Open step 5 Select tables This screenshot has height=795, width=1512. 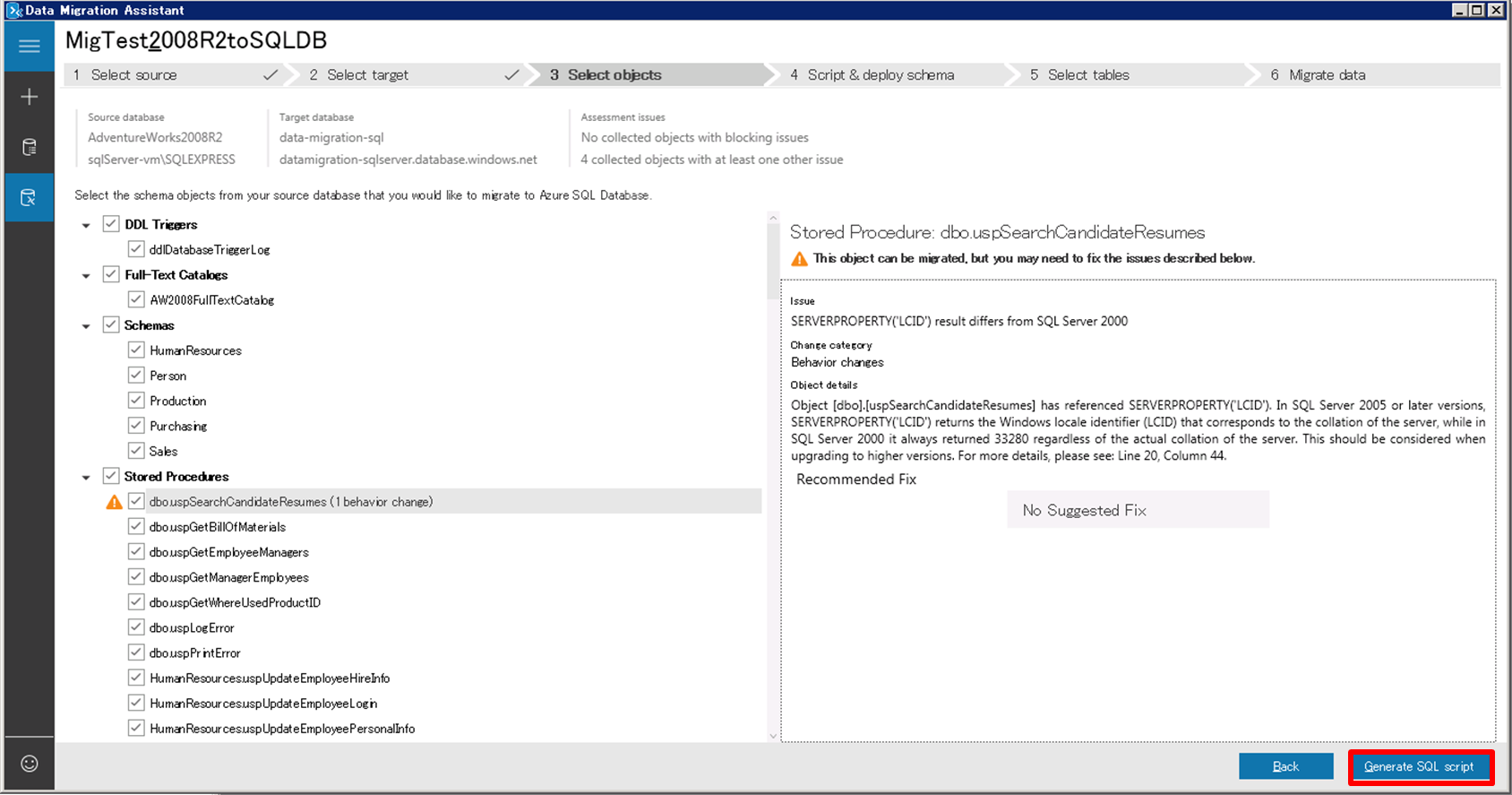1132,75
